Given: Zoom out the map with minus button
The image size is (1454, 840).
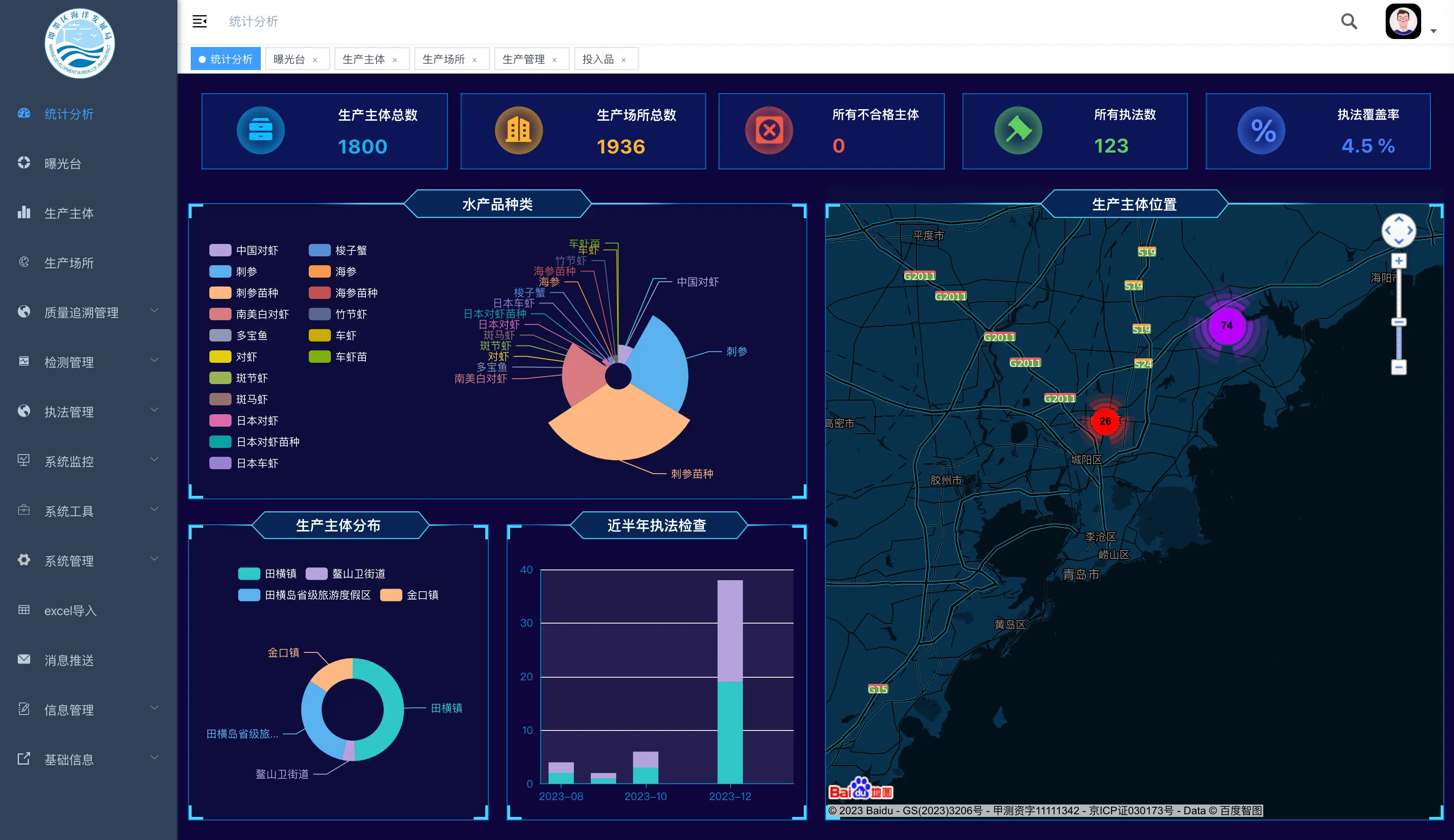Looking at the screenshot, I should pos(1399,367).
